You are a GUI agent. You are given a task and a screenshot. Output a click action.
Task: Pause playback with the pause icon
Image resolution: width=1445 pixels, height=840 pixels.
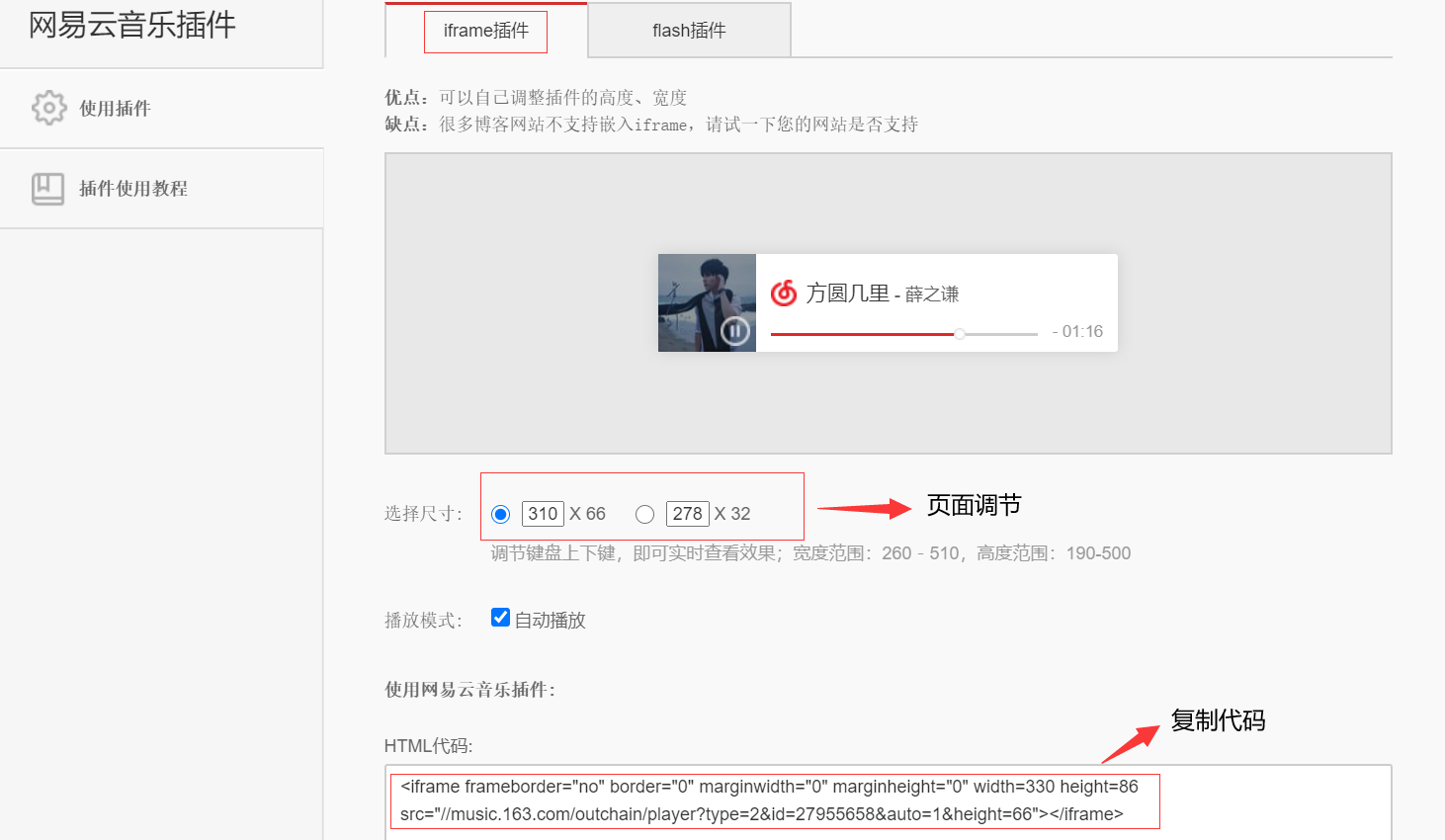(x=734, y=332)
